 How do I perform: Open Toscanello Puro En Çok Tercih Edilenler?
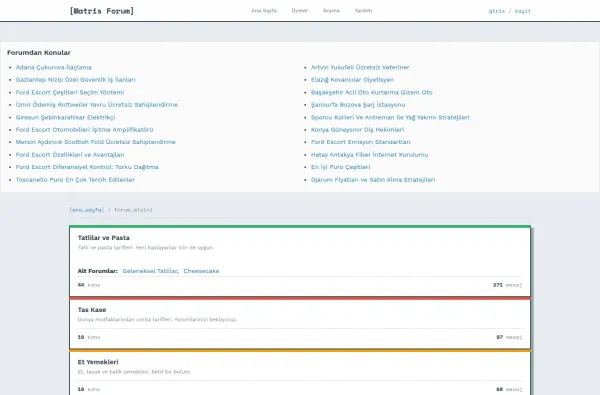pos(75,180)
